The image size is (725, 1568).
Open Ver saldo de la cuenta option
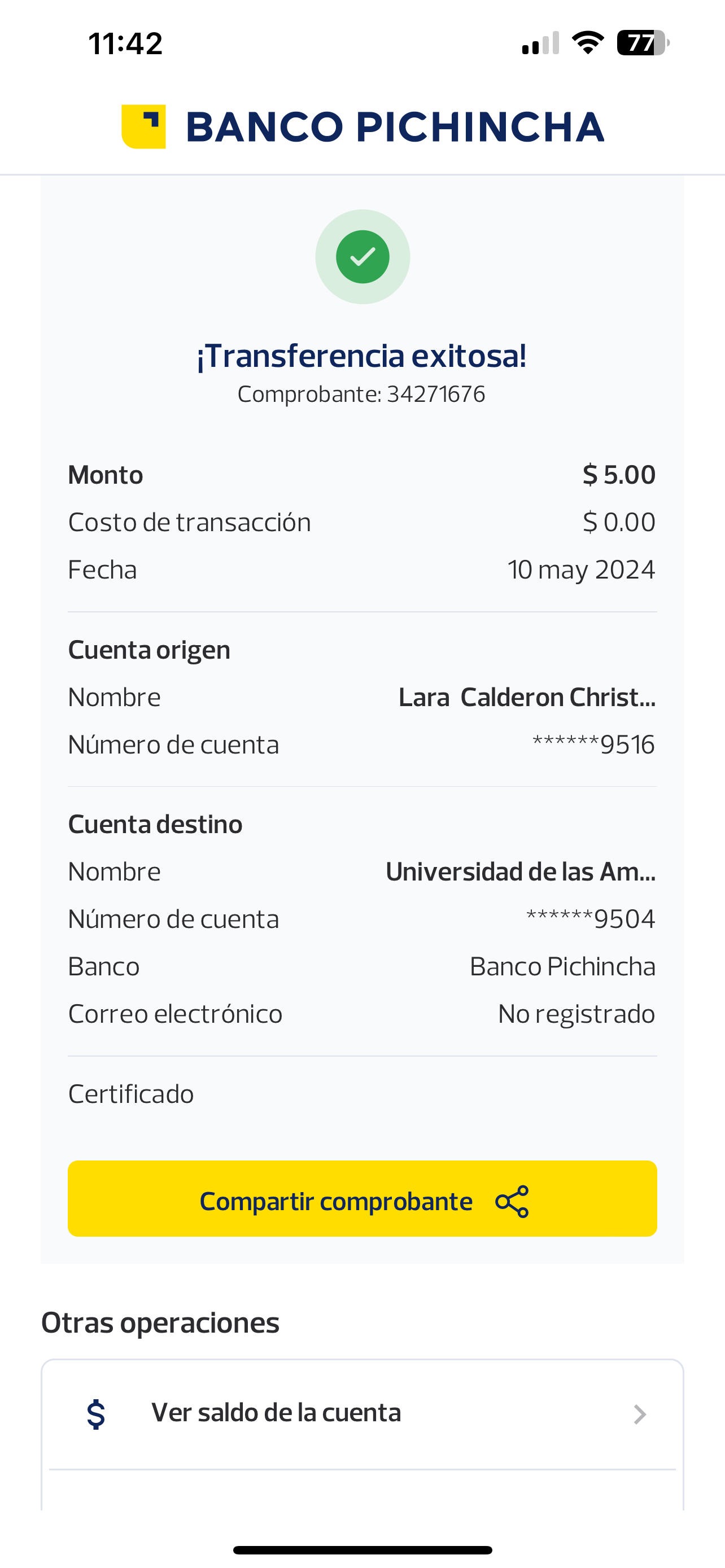coord(276,1413)
